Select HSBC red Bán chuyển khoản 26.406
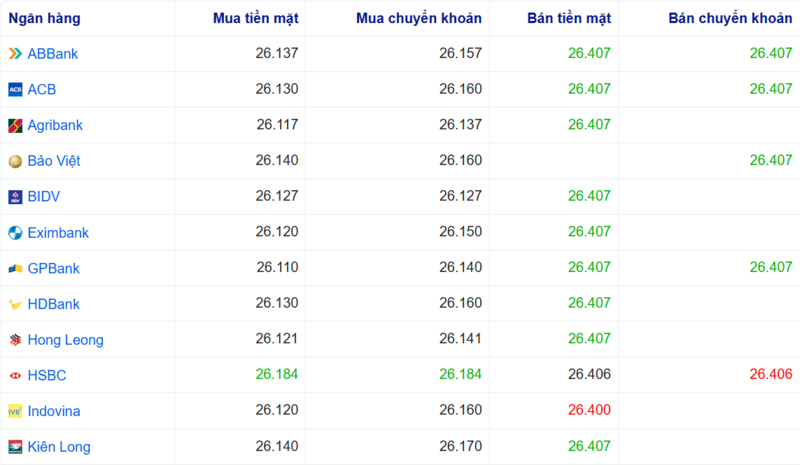 pyautogui.click(x=771, y=375)
